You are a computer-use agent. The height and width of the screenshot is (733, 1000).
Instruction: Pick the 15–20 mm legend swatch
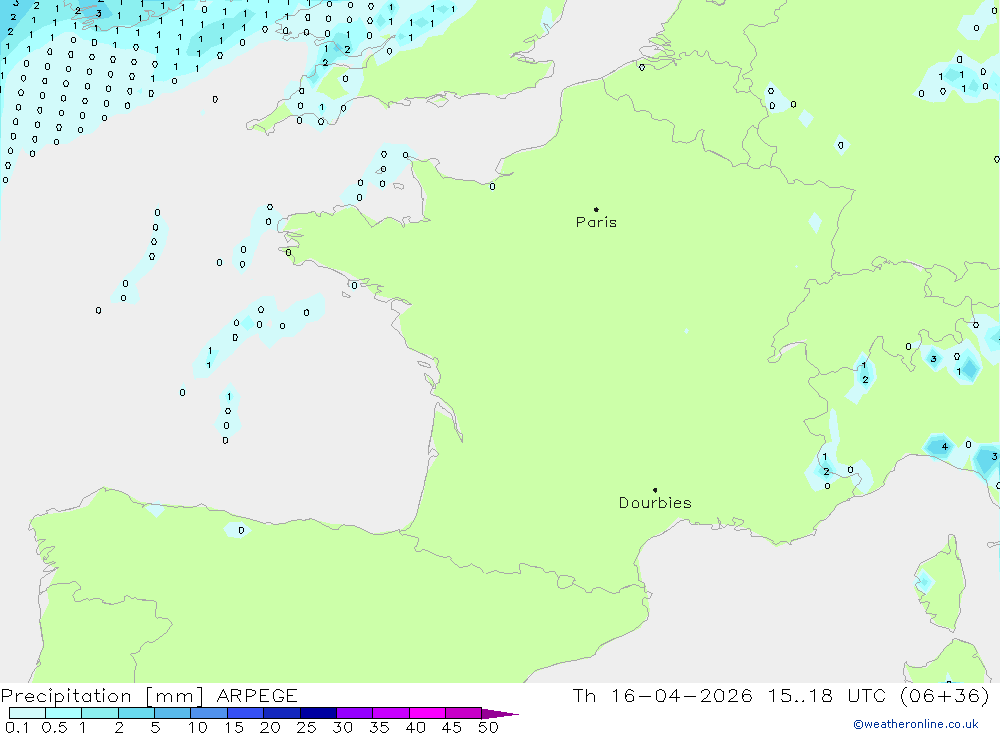point(246,713)
